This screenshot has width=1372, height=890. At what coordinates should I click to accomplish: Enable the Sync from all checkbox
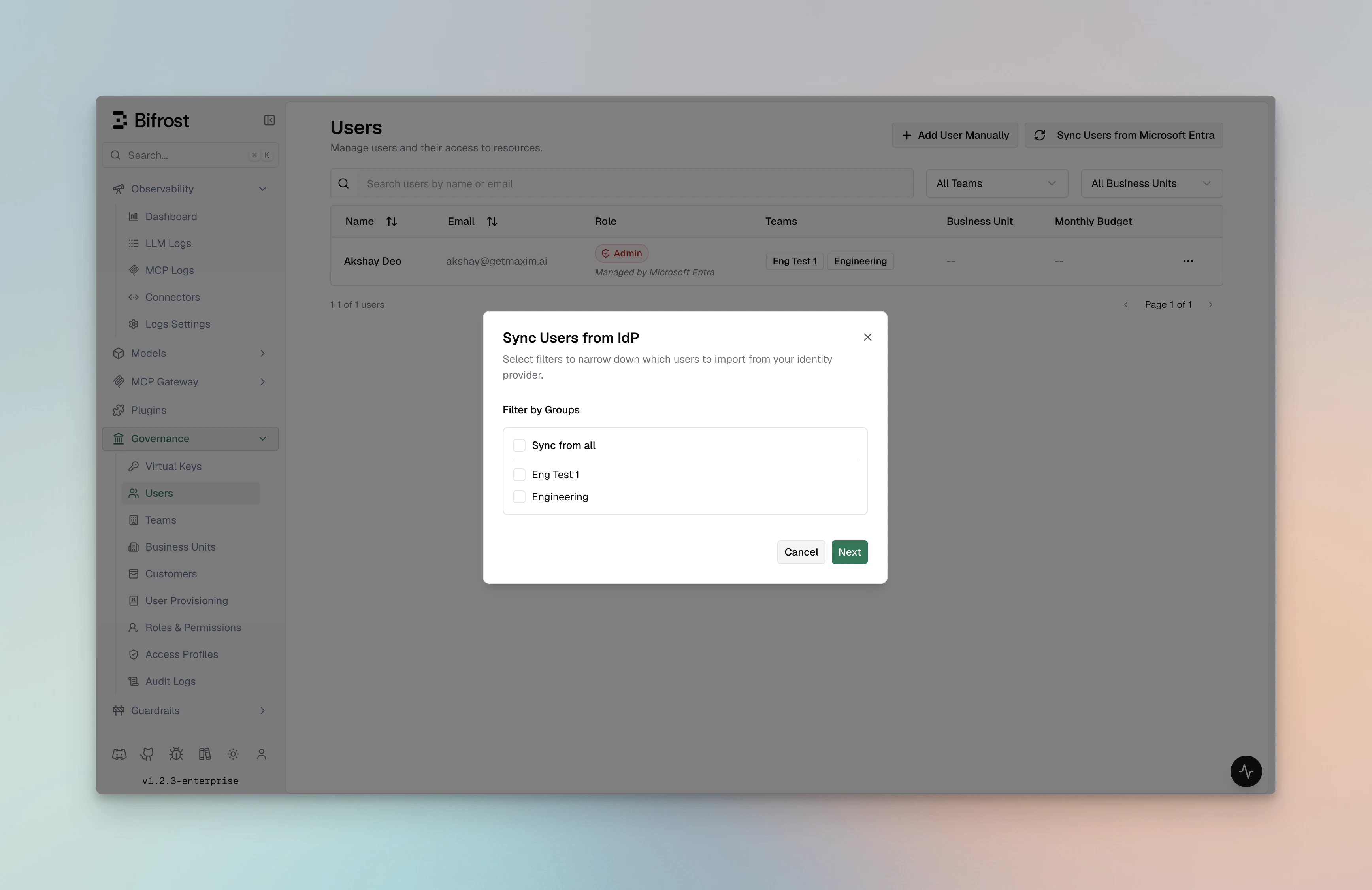tap(519, 445)
